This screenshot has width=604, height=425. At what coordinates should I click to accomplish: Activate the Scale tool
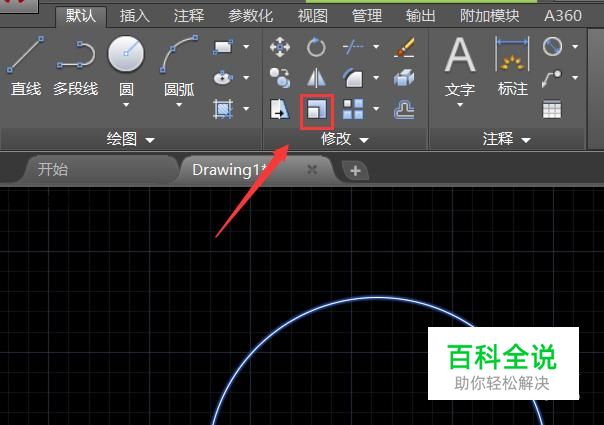(x=317, y=109)
